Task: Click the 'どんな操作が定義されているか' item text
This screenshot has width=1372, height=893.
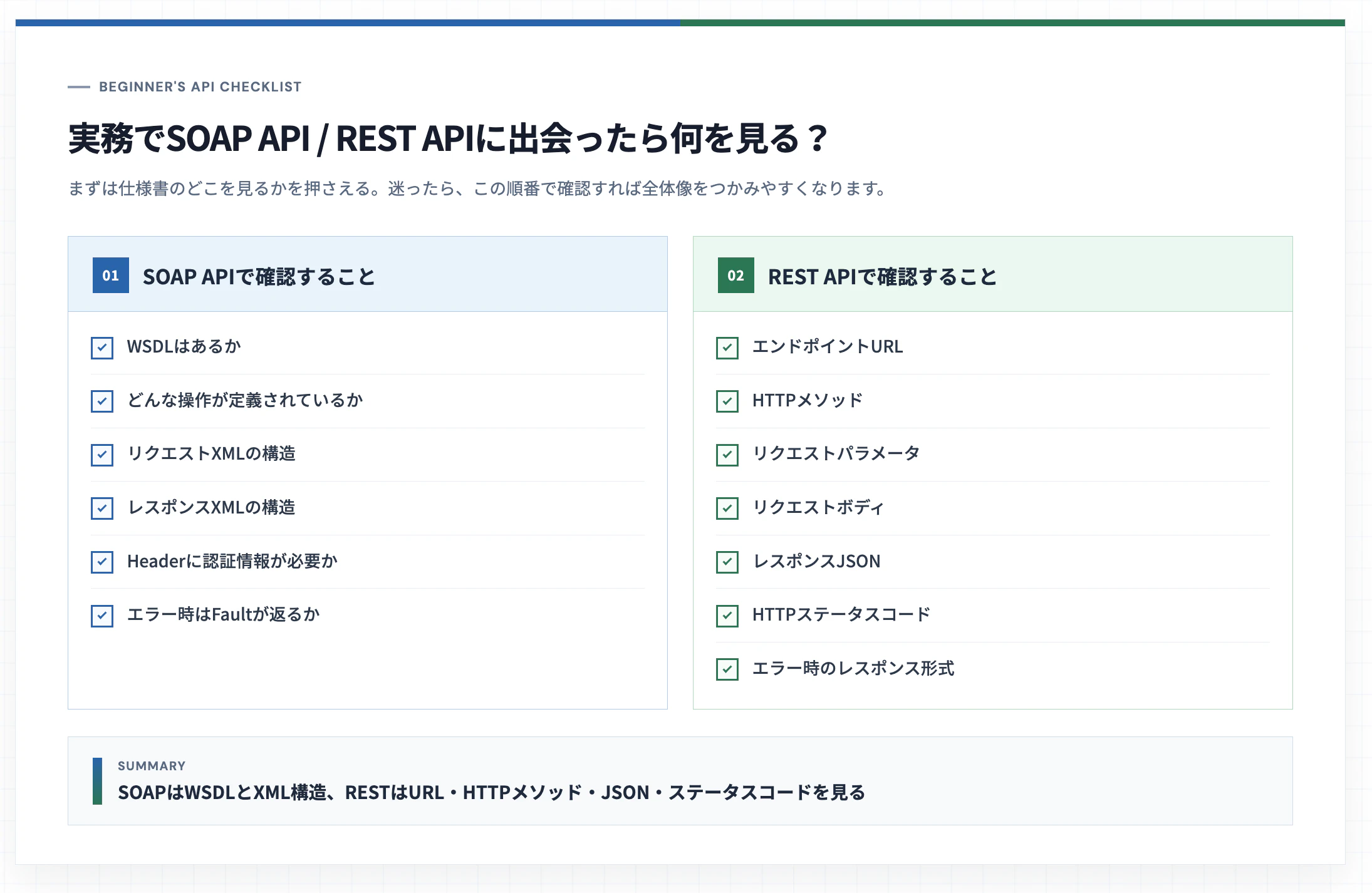Action: [245, 401]
